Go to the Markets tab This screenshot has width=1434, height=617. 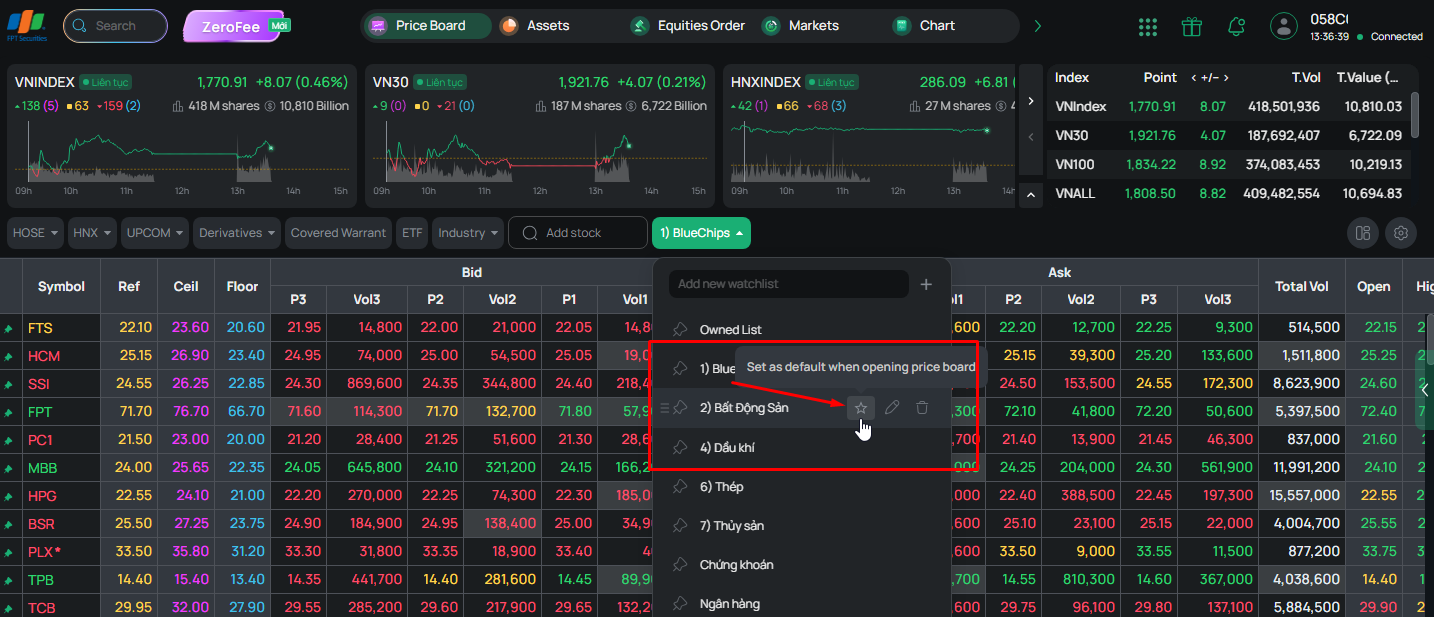click(801, 26)
